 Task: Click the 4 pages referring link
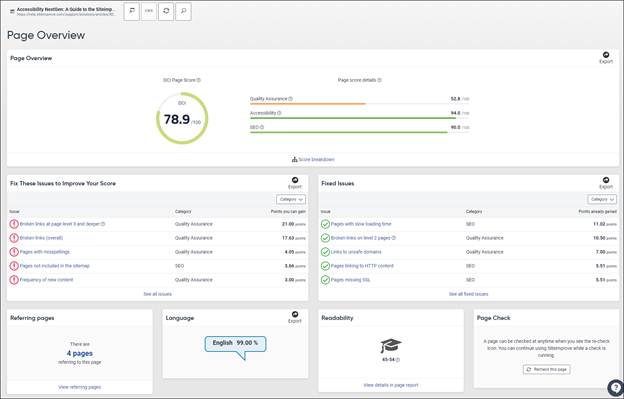tap(80, 353)
